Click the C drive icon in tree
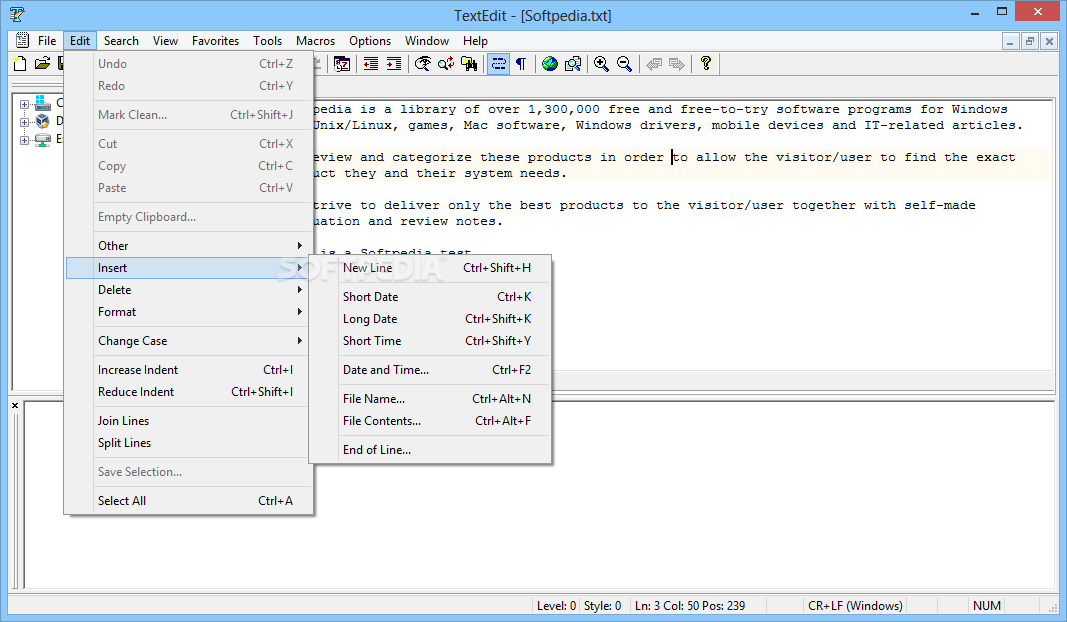1067x622 pixels. pos(43,103)
